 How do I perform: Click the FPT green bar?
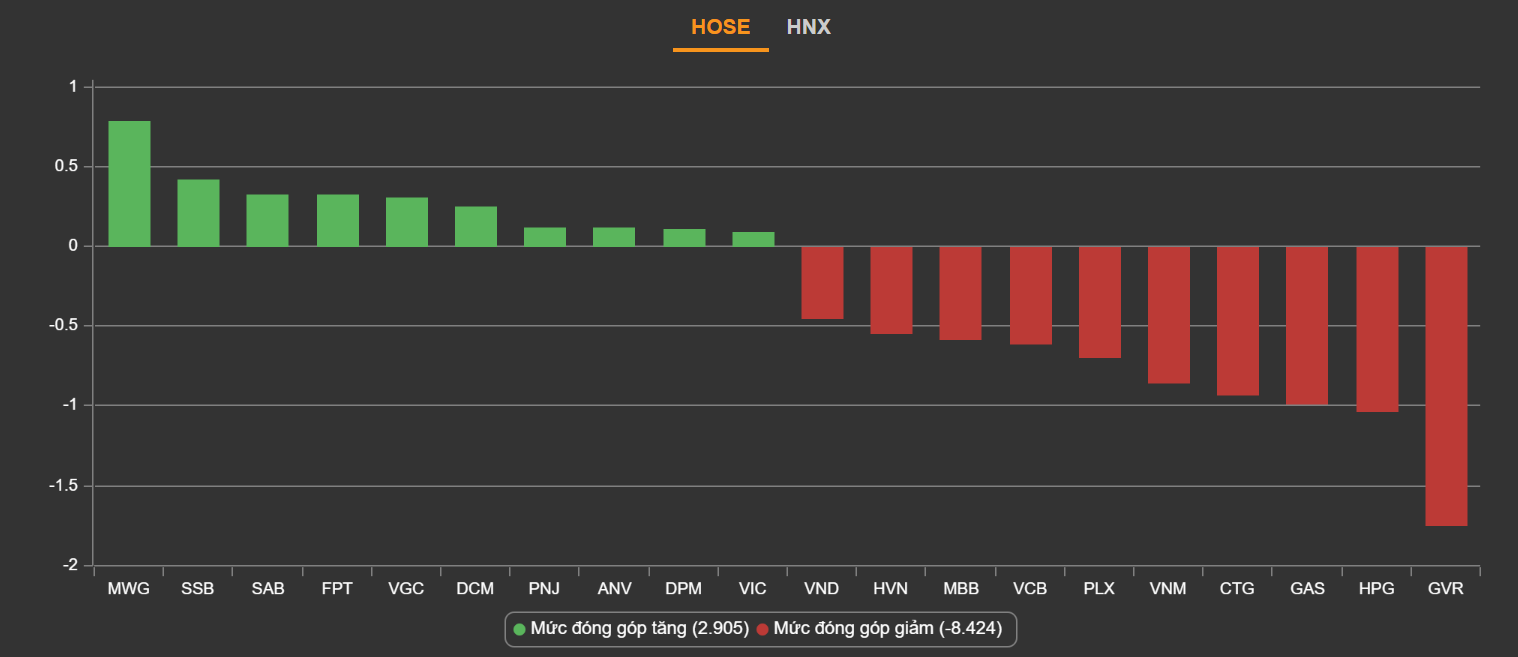click(338, 220)
